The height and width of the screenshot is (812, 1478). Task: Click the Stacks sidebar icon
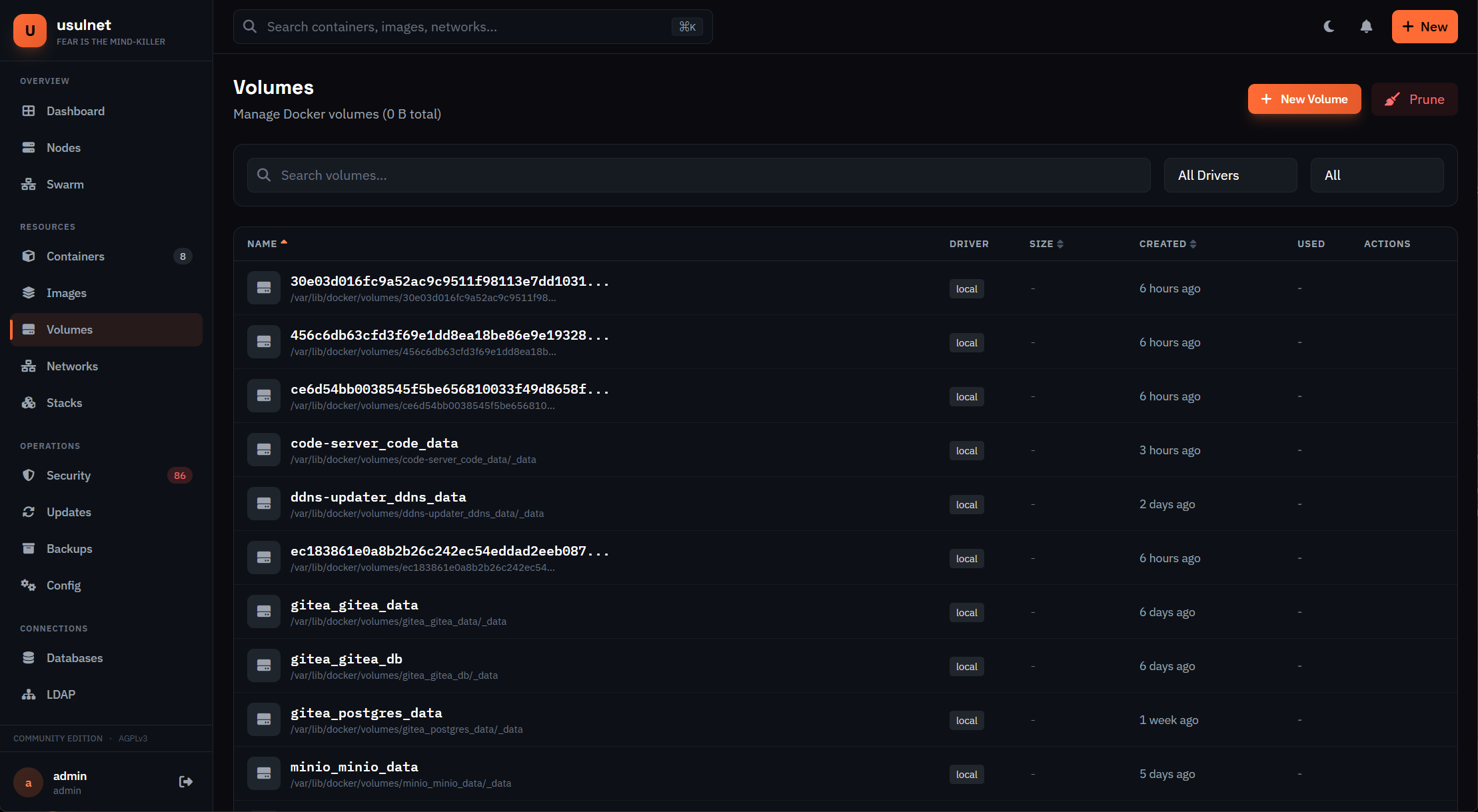pos(29,402)
